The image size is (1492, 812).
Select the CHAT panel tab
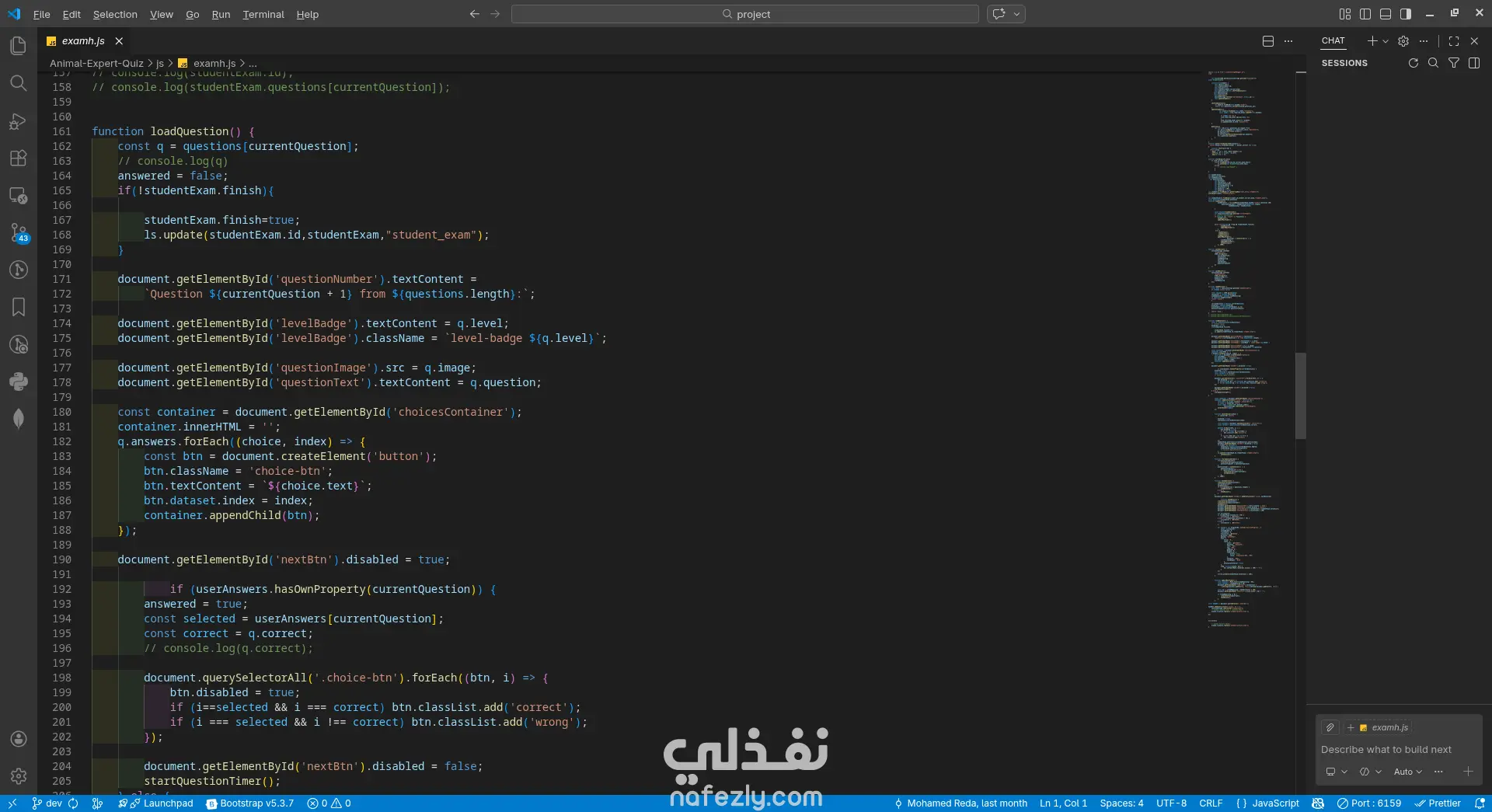(1333, 41)
